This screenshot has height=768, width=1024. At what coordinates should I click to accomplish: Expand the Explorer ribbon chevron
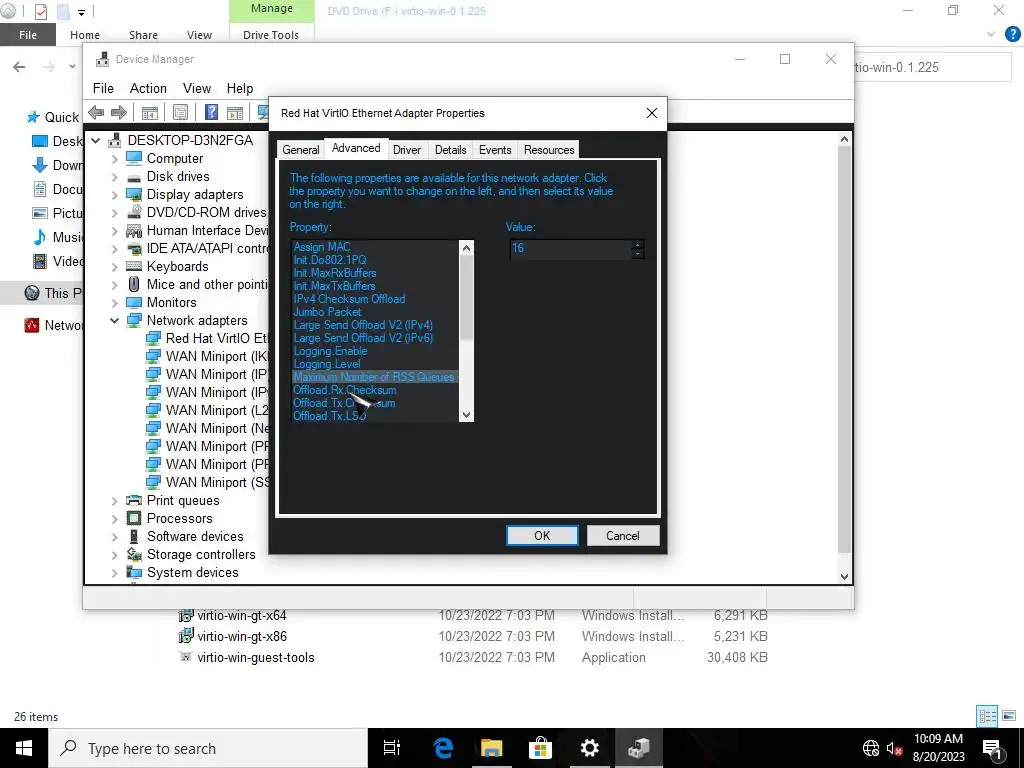[991, 34]
